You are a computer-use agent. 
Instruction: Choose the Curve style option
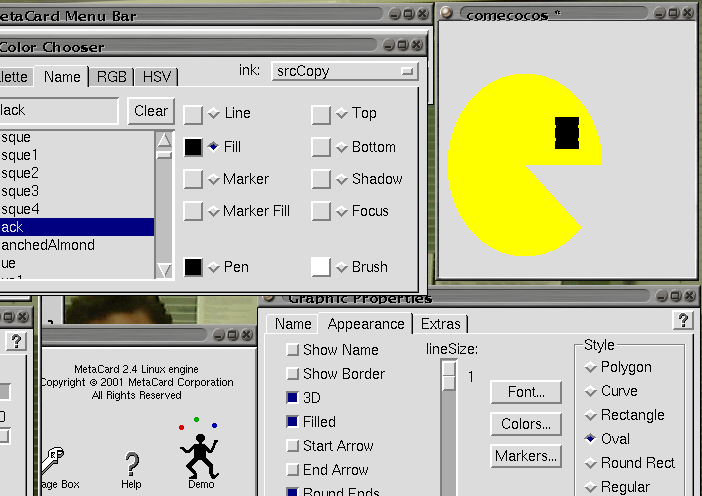click(x=591, y=391)
